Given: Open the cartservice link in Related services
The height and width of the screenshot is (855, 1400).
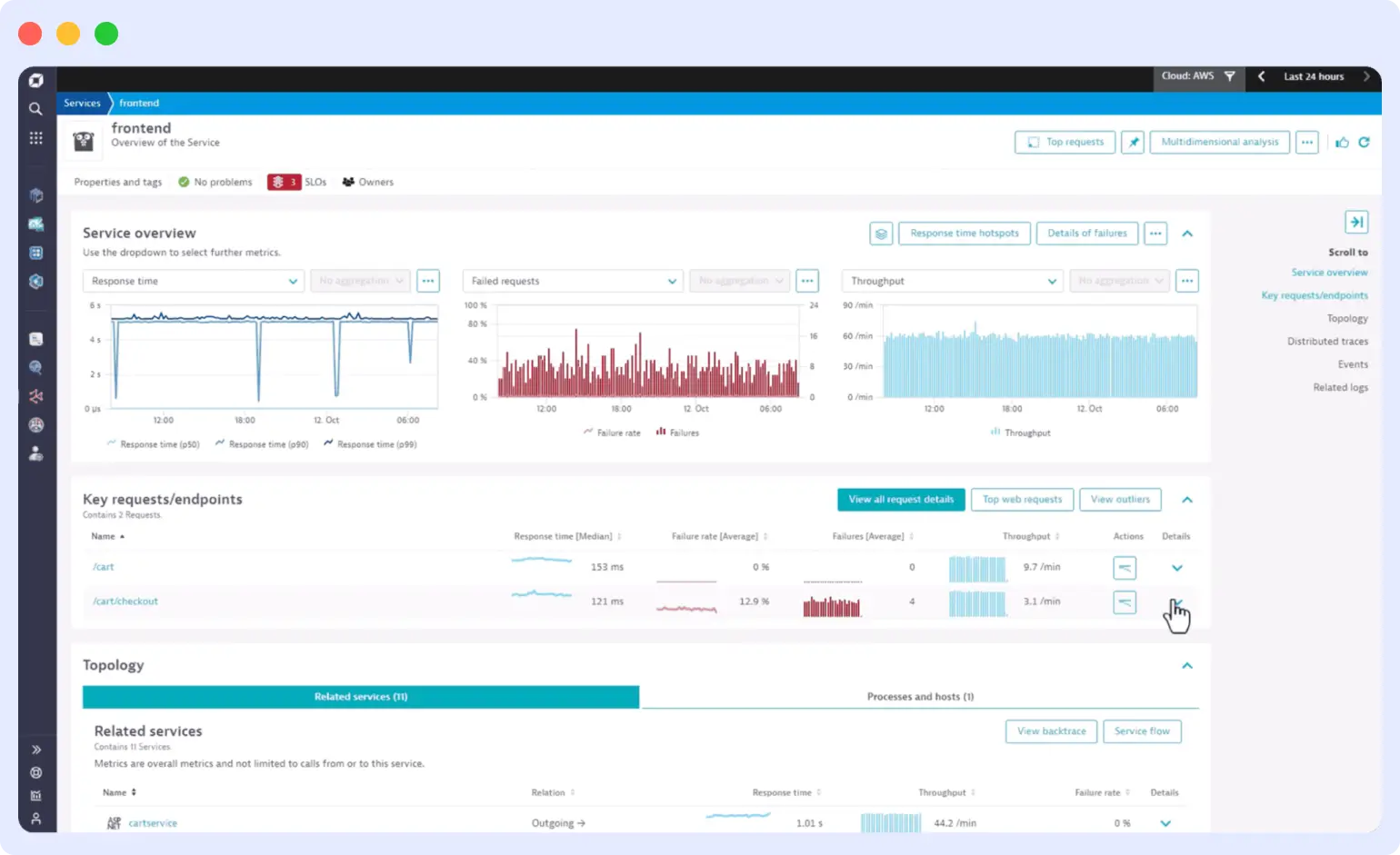Looking at the screenshot, I should point(153,822).
